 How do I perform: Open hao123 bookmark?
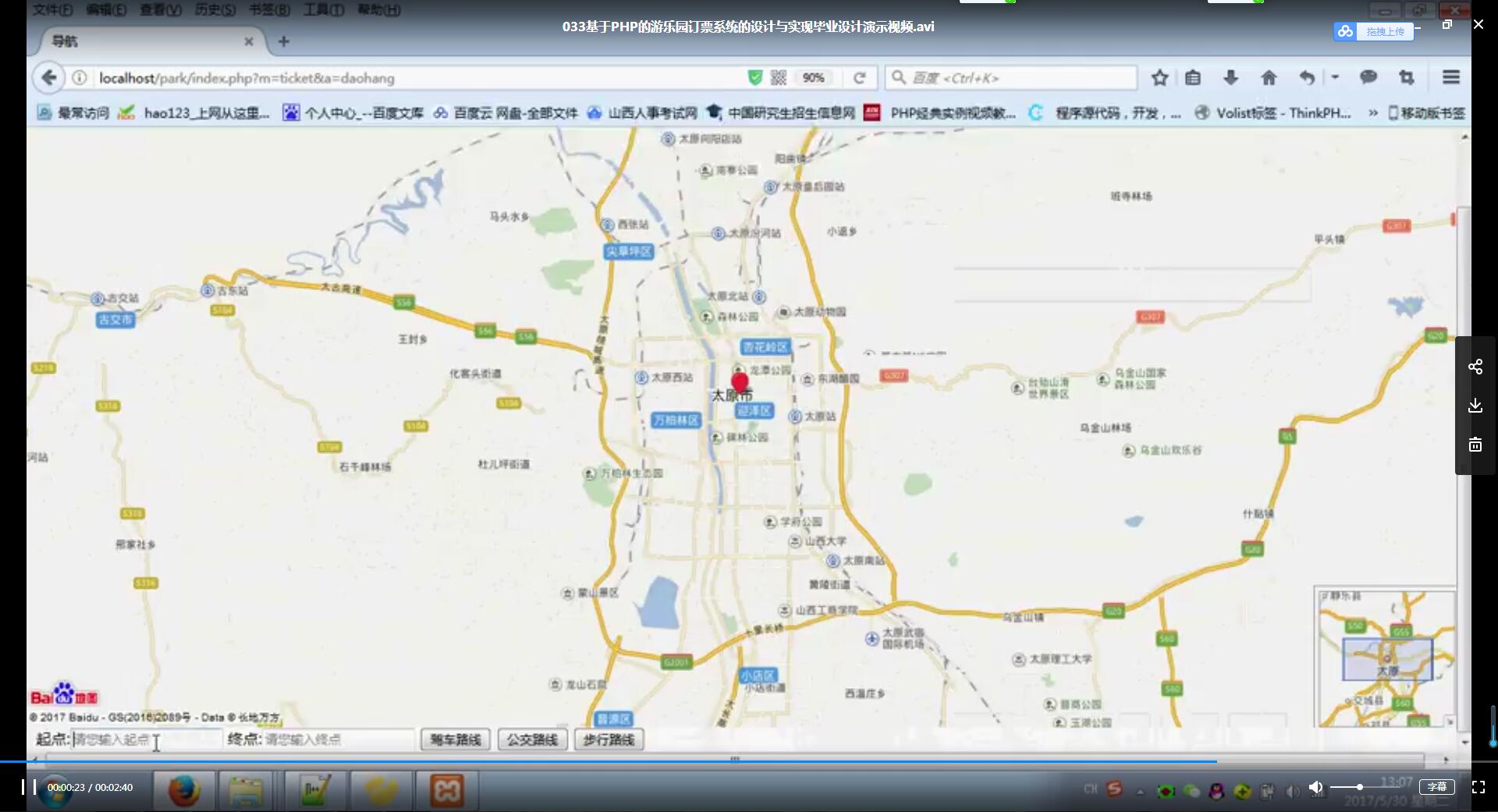(x=193, y=113)
